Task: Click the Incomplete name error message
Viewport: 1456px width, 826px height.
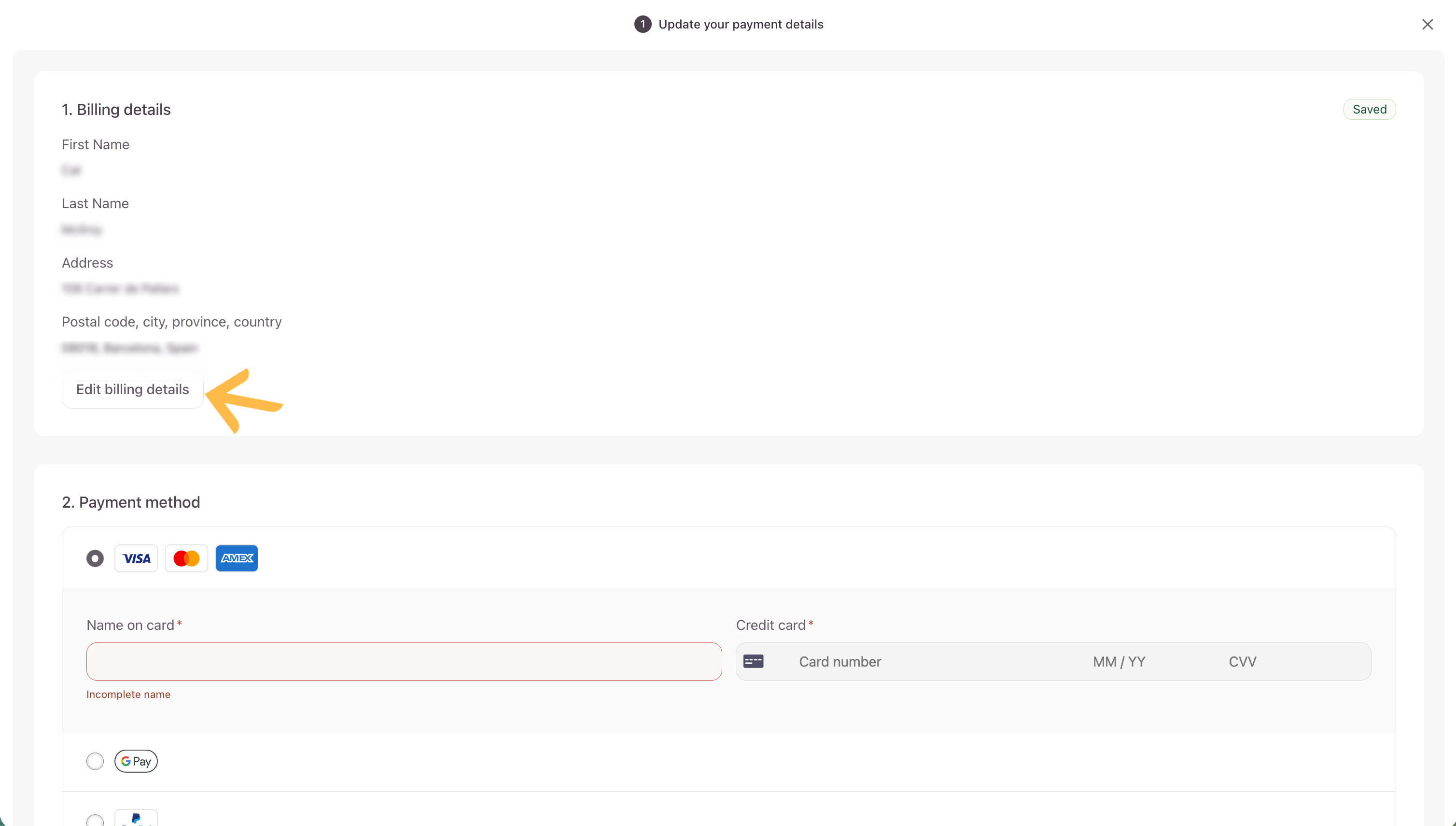Action: [128, 695]
